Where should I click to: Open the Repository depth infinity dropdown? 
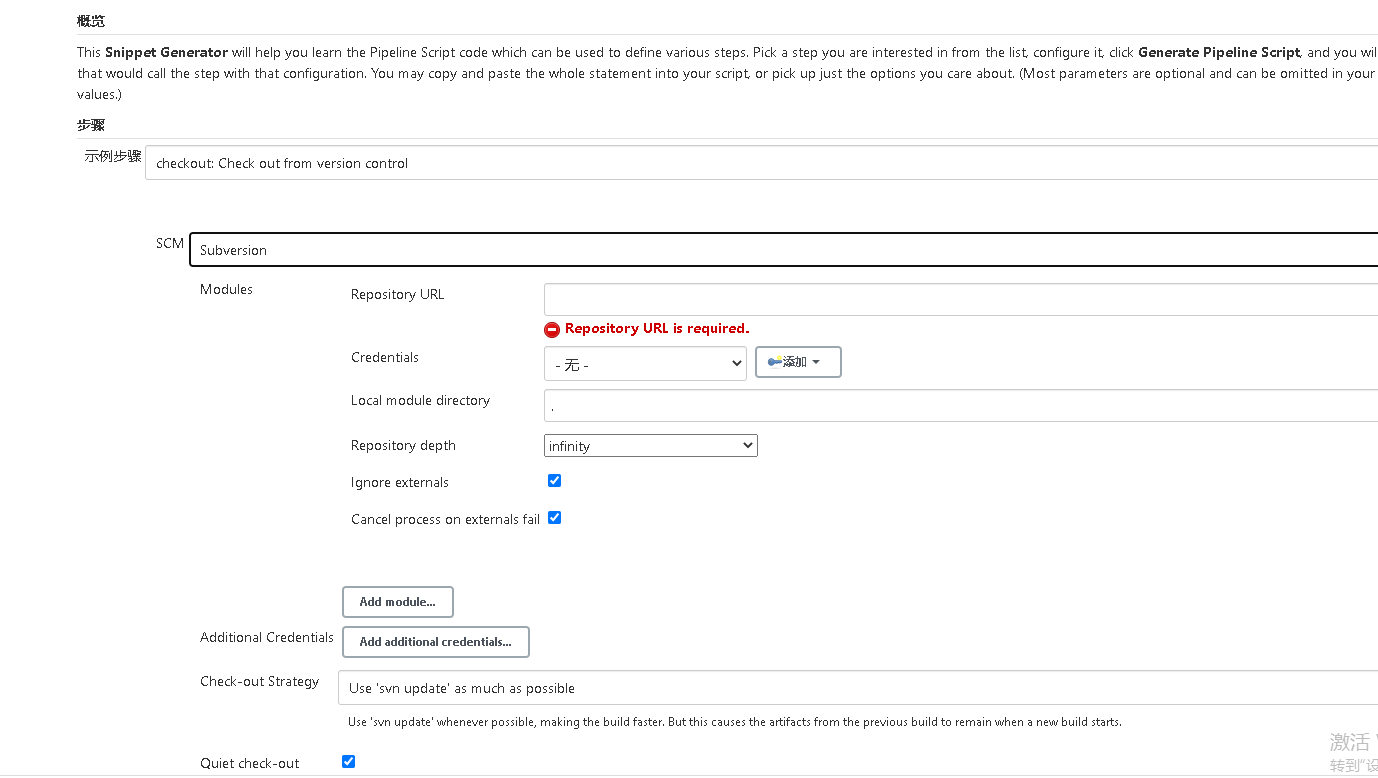click(x=651, y=446)
